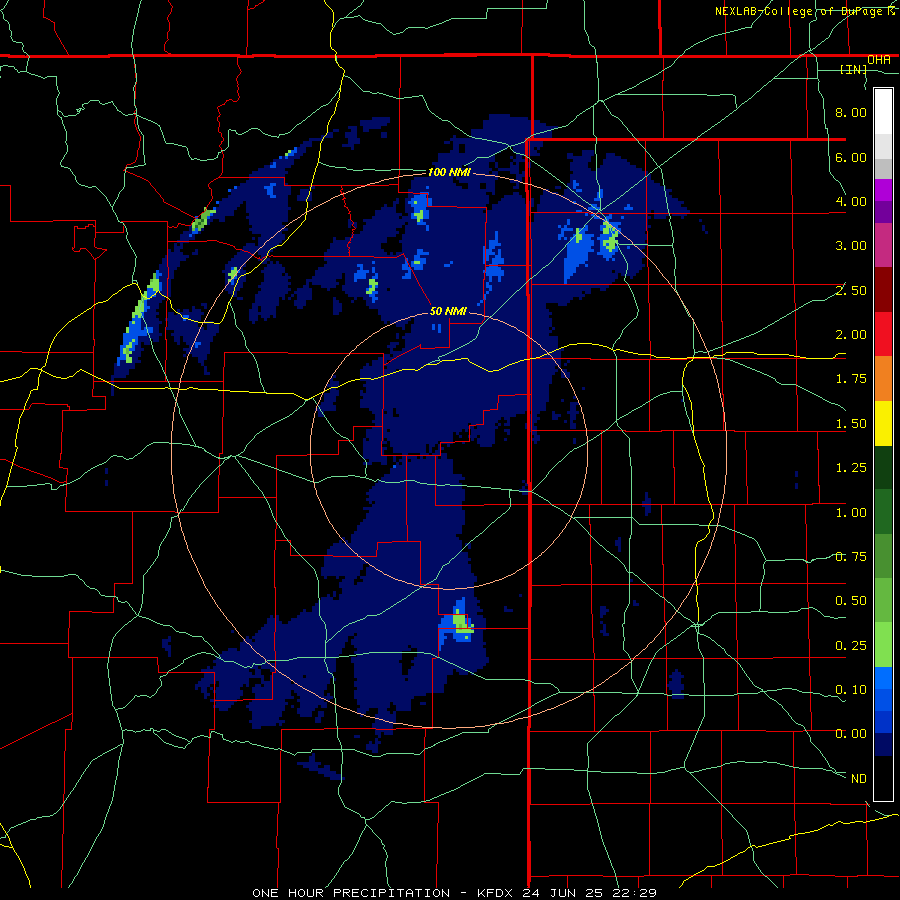Image resolution: width=900 pixels, height=900 pixels.
Task: Click the NEXLAB-College of DuPage credit text
Action: (804, 11)
